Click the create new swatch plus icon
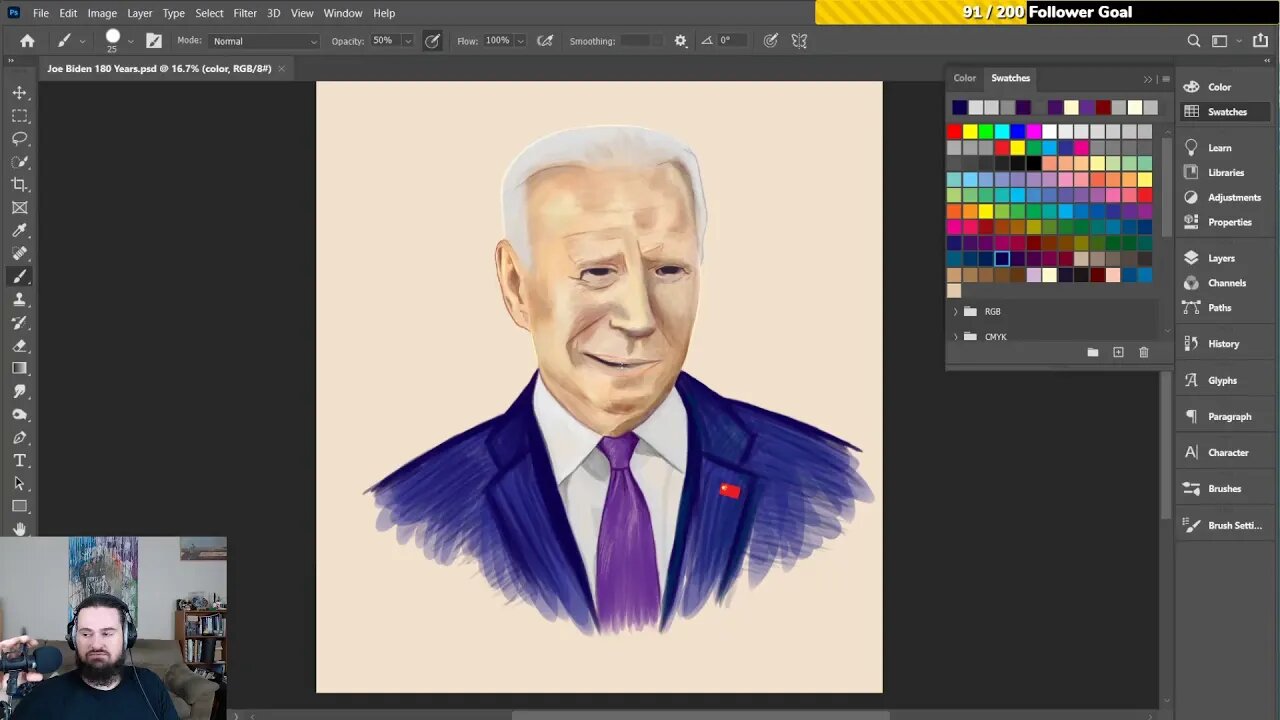 click(1118, 352)
